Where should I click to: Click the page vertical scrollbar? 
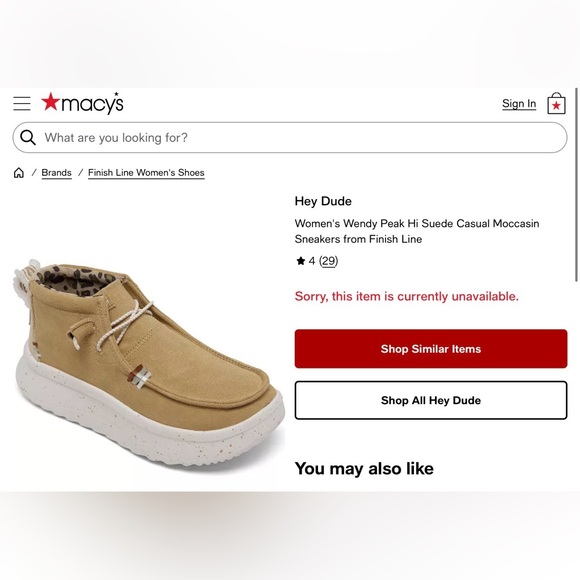pos(576,185)
